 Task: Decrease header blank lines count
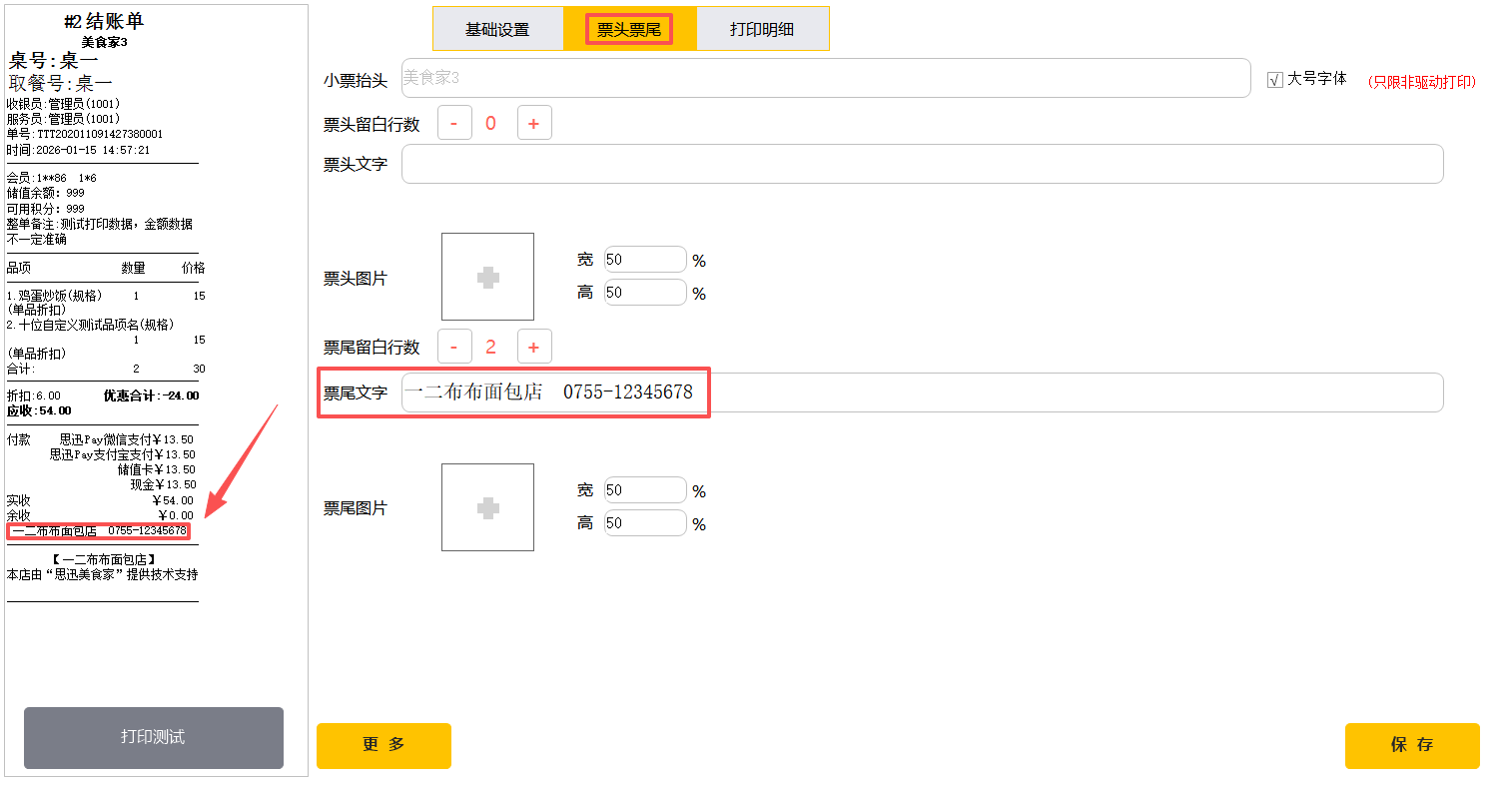click(454, 123)
